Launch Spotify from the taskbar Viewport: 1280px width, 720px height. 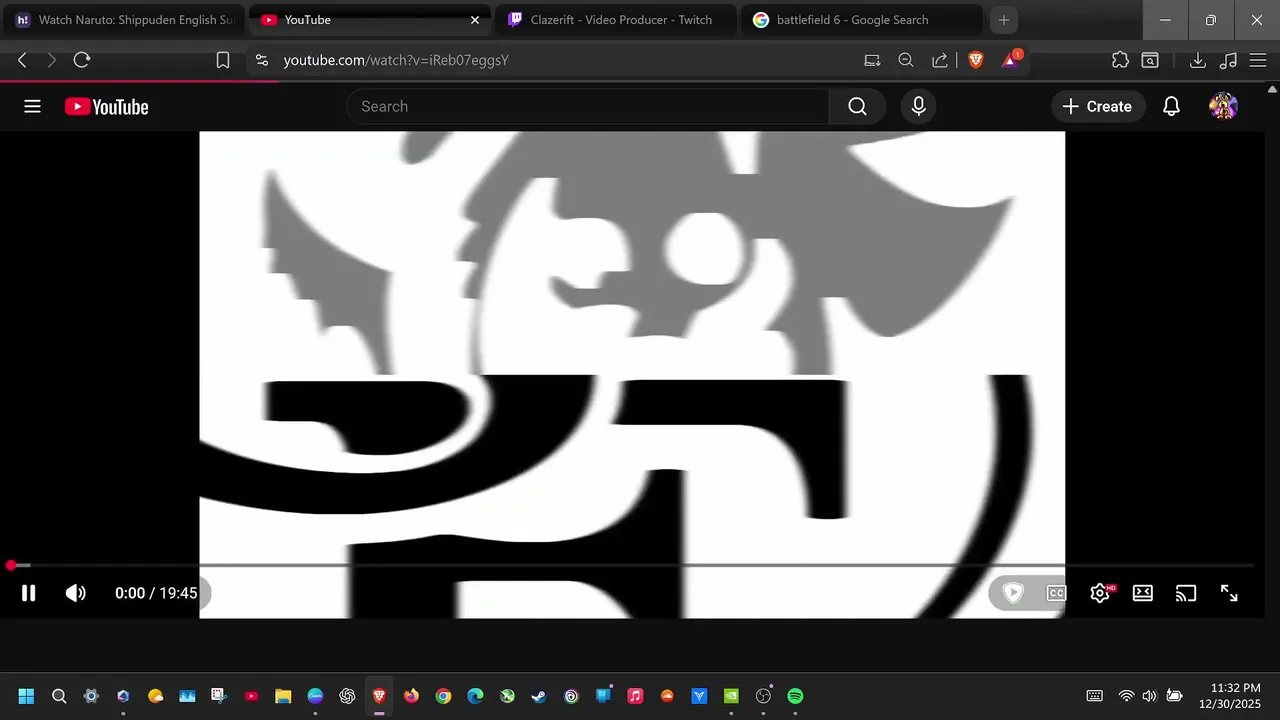(x=795, y=696)
